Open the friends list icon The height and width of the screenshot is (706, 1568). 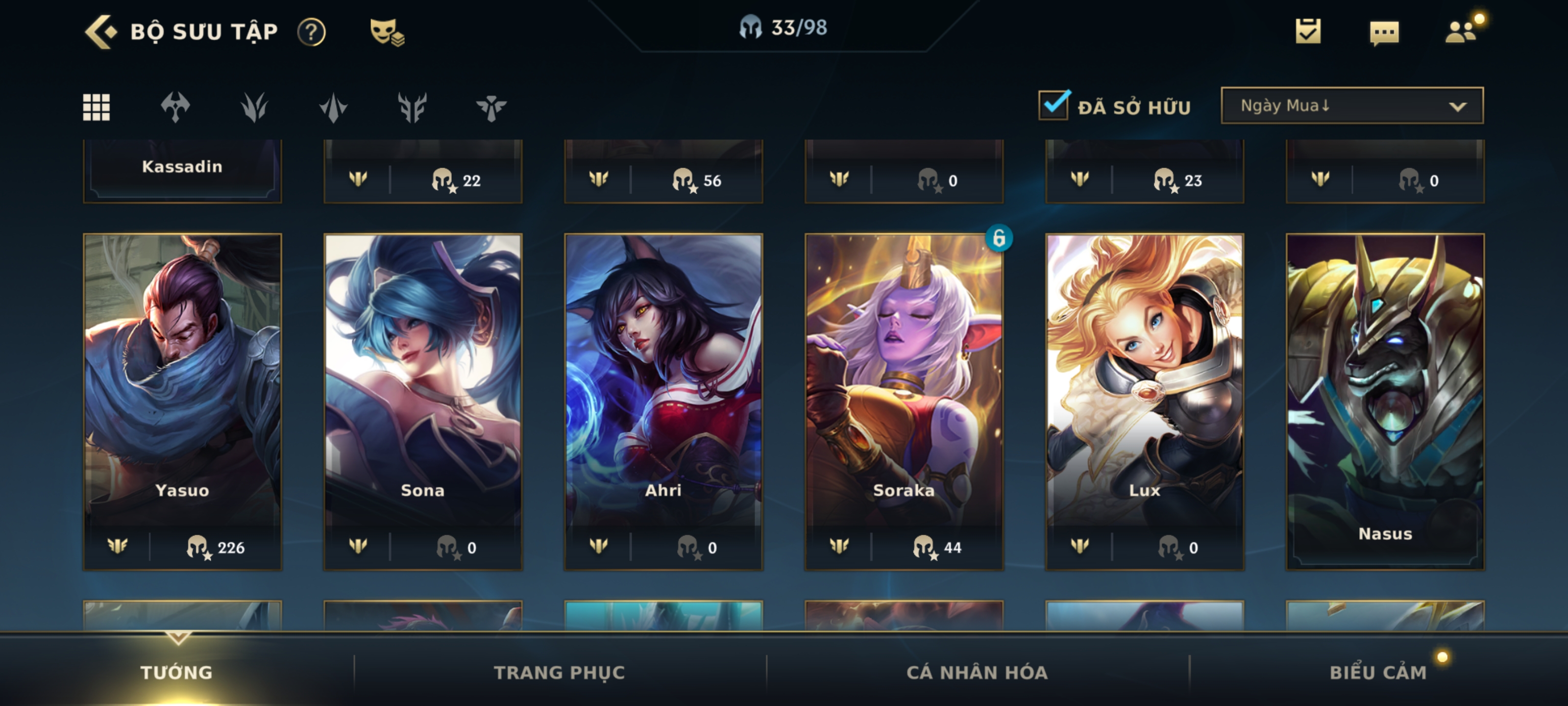pyautogui.click(x=1461, y=31)
